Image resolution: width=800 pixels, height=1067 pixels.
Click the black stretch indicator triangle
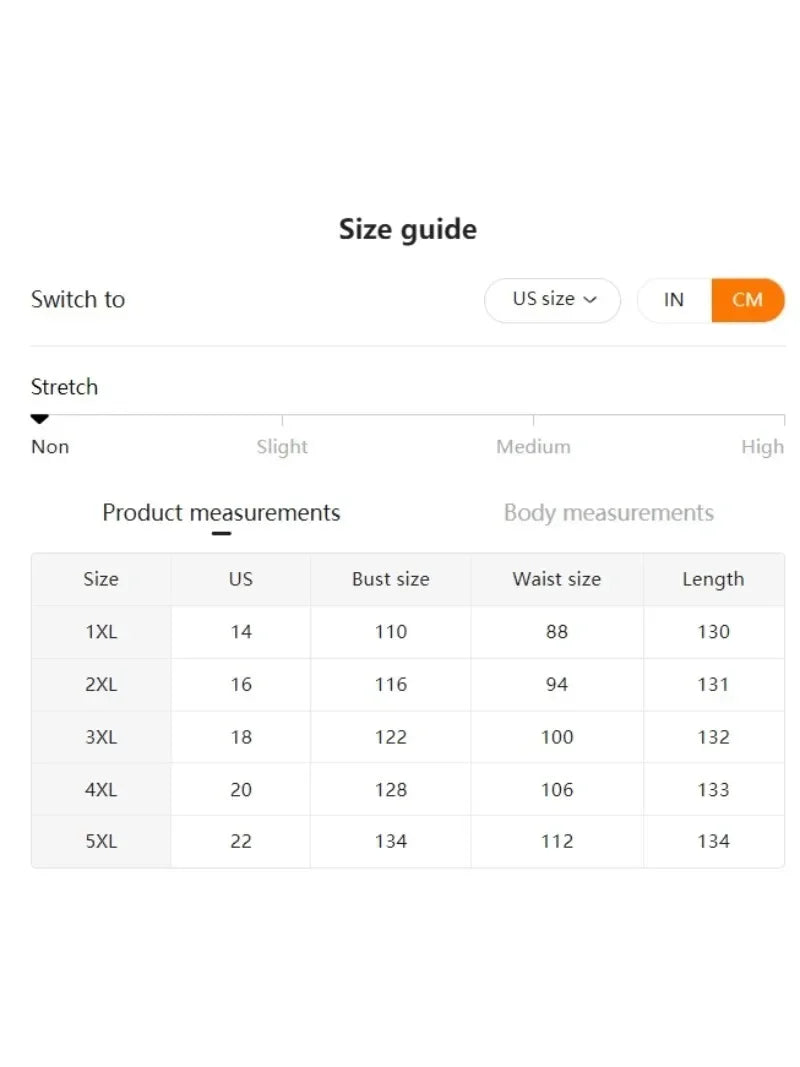click(x=40, y=419)
